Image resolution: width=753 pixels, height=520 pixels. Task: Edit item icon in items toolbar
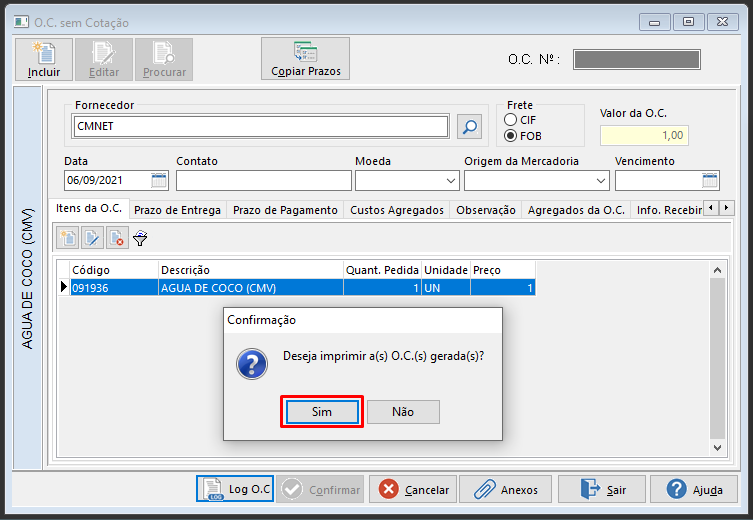point(92,238)
